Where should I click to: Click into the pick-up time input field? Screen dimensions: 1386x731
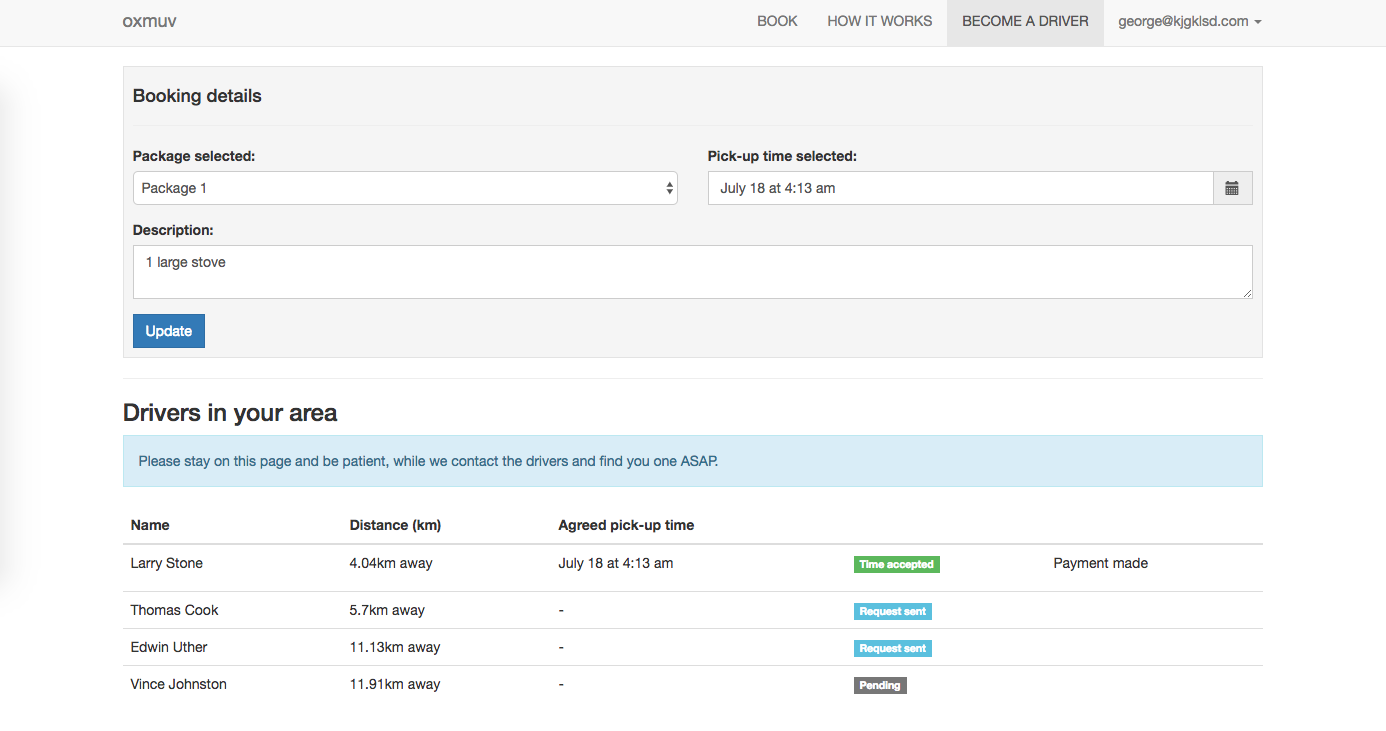coord(960,188)
